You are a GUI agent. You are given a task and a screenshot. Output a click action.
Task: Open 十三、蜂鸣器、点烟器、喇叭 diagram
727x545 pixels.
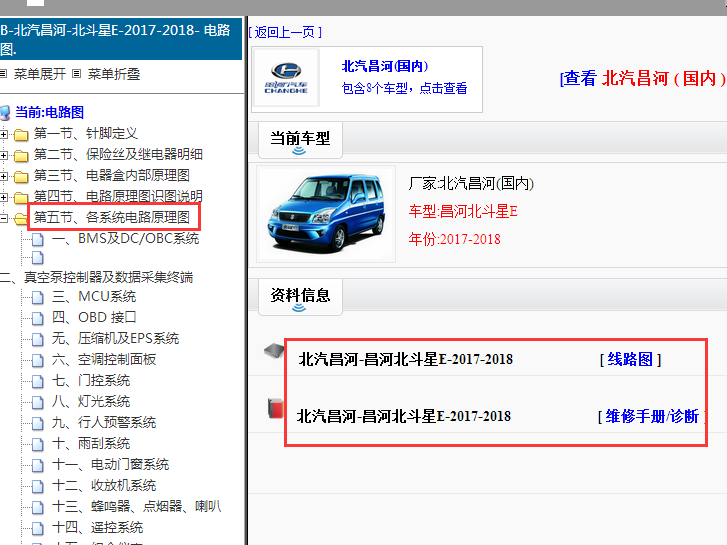(x=137, y=506)
